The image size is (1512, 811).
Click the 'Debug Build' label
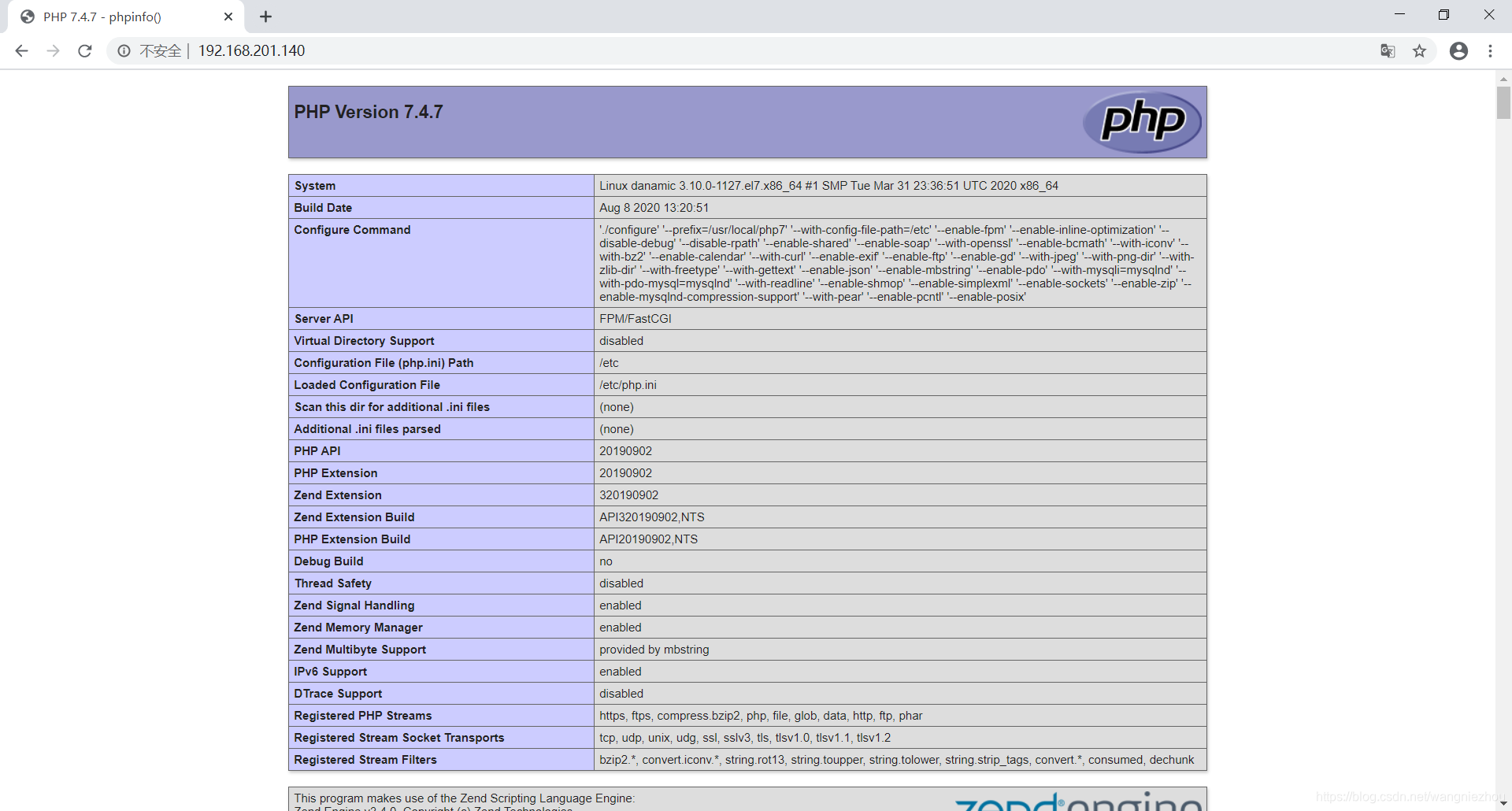pos(328,561)
